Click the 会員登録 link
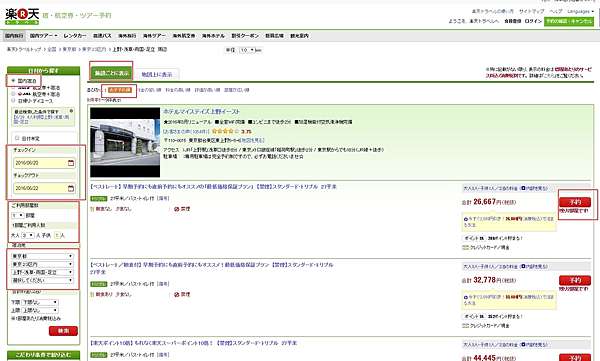Image resolution: width=600 pixels, height=361 pixels. click(512, 21)
